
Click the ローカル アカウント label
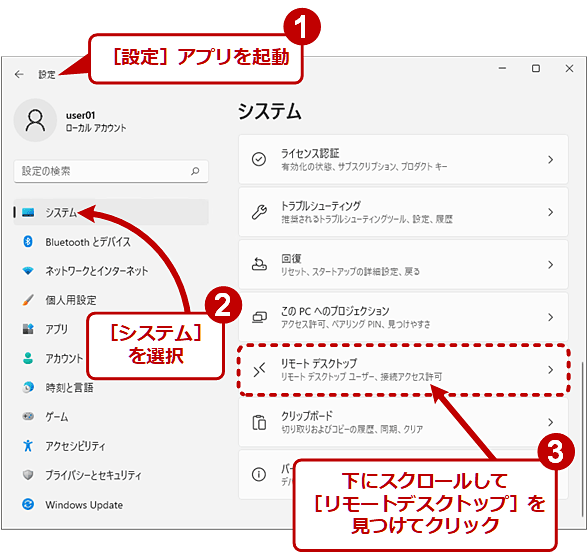click(x=96, y=128)
